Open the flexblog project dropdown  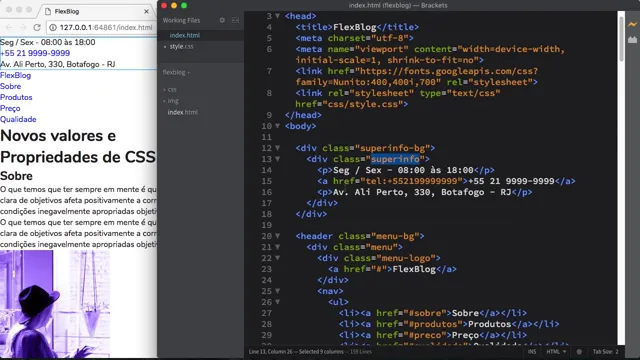[176, 72]
